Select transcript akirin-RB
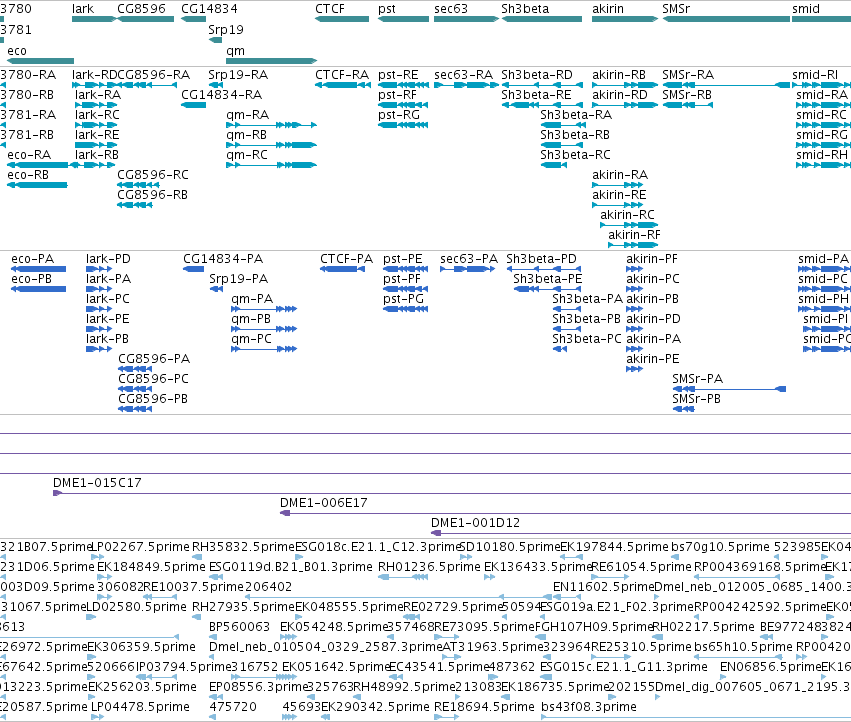Viewport: 851px width, 722px height. click(625, 85)
